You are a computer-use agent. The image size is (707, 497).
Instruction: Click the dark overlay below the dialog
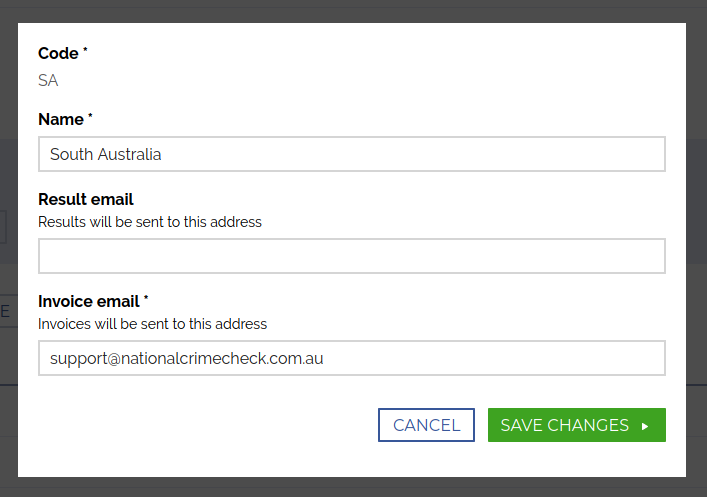click(x=350, y=486)
